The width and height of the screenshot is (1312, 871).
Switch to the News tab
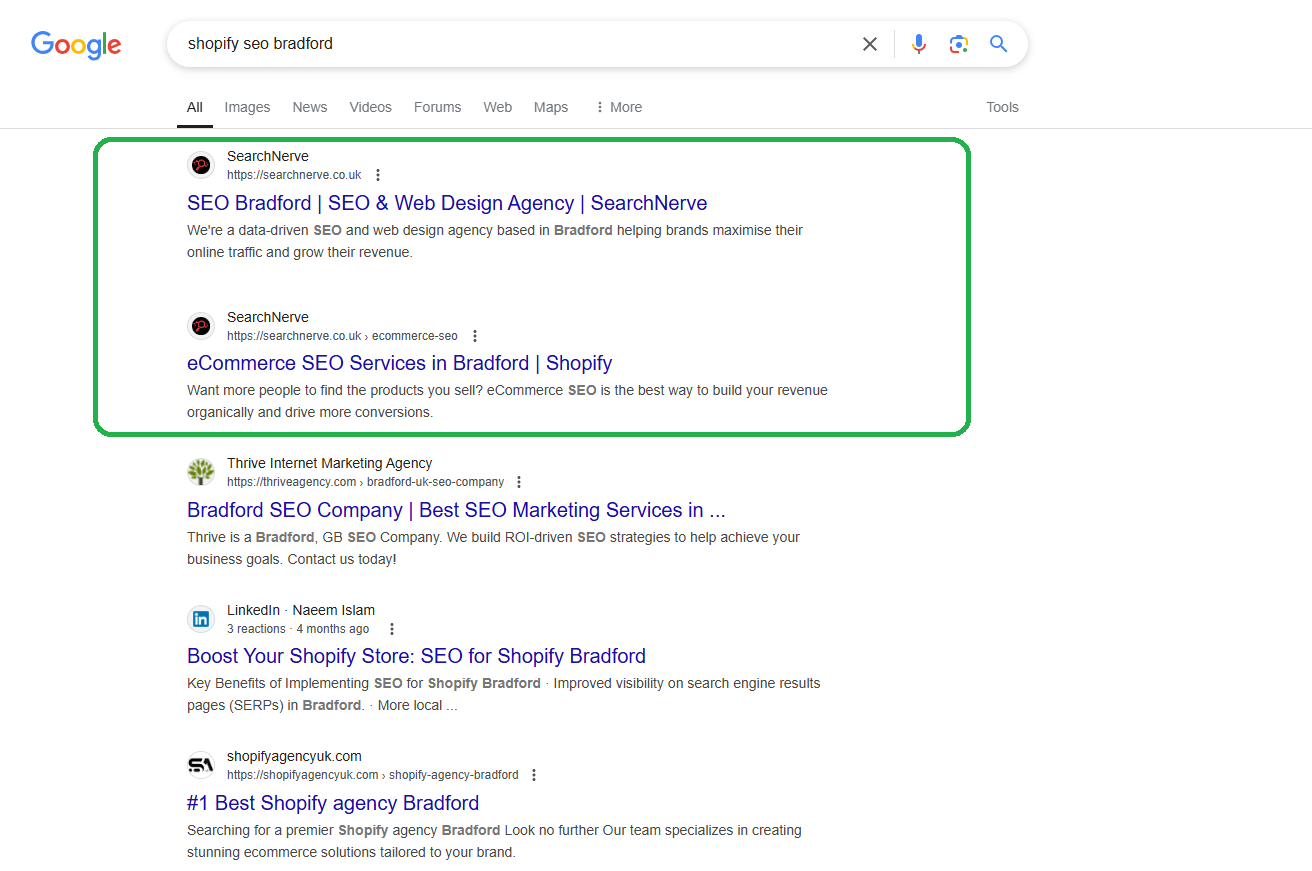click(310, 107)
